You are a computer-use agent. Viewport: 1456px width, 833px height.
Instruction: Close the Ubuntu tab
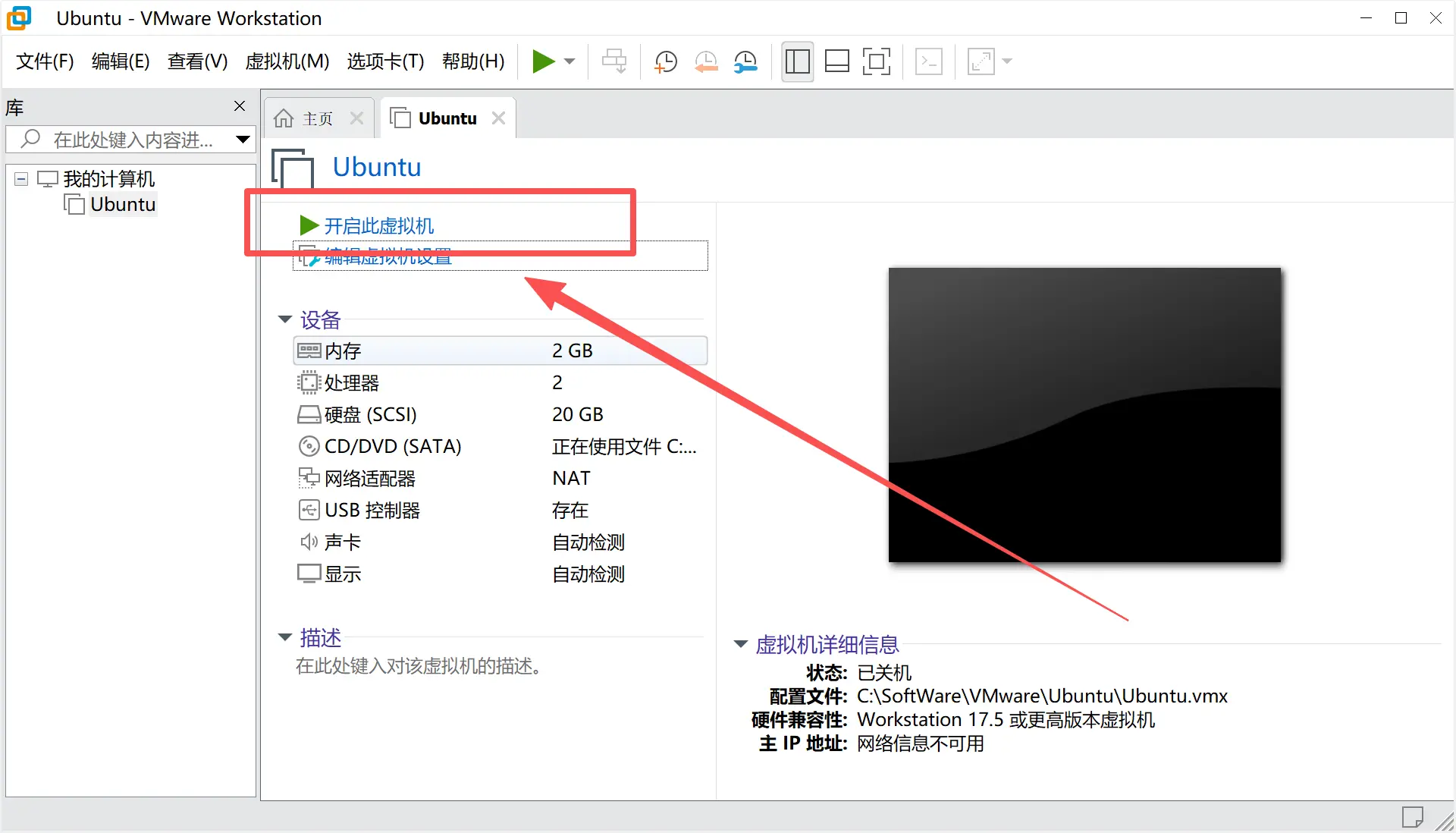(498, 118)
